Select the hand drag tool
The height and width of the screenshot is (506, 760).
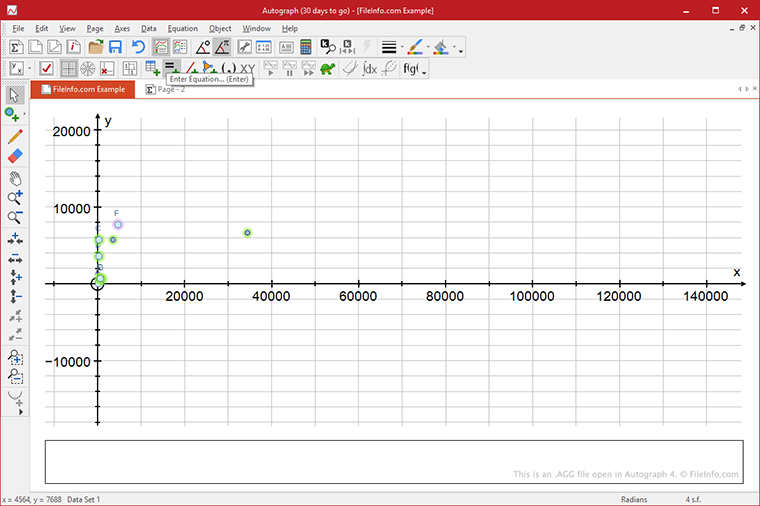(15, 178)
